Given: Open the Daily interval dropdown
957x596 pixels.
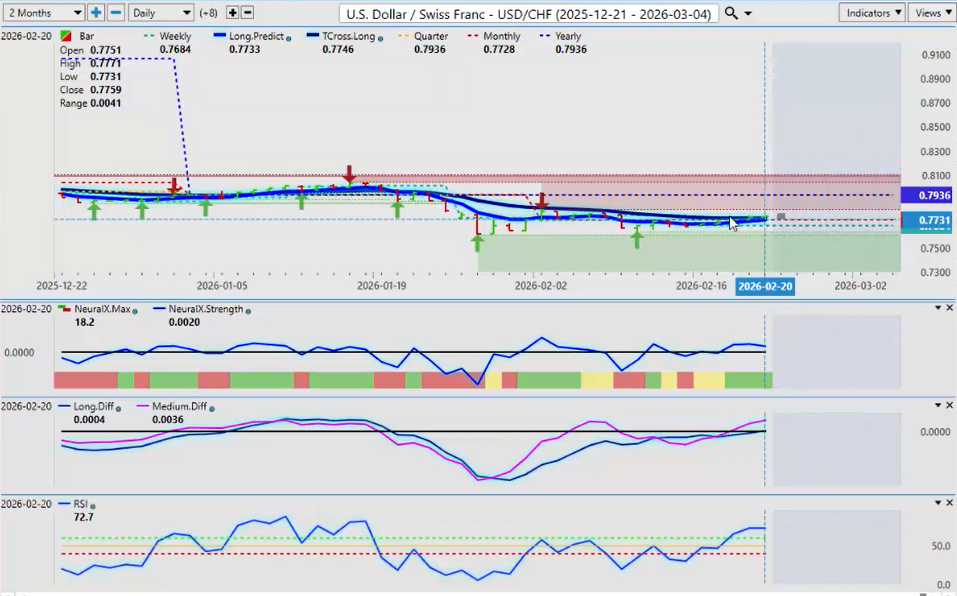Looking at the screenshot, I should (161, 13).
